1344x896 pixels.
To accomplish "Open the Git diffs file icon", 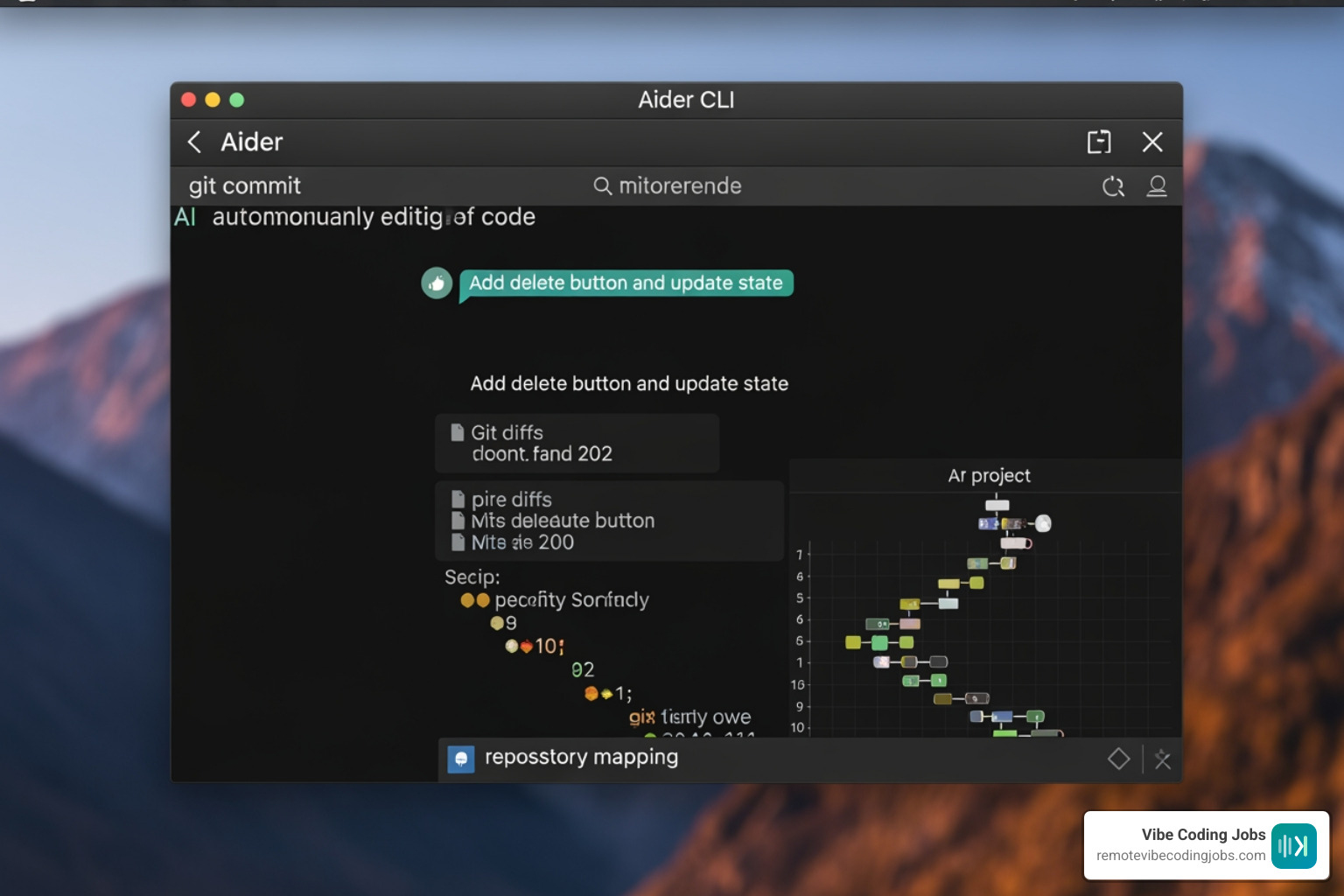I will coord(457,432).
